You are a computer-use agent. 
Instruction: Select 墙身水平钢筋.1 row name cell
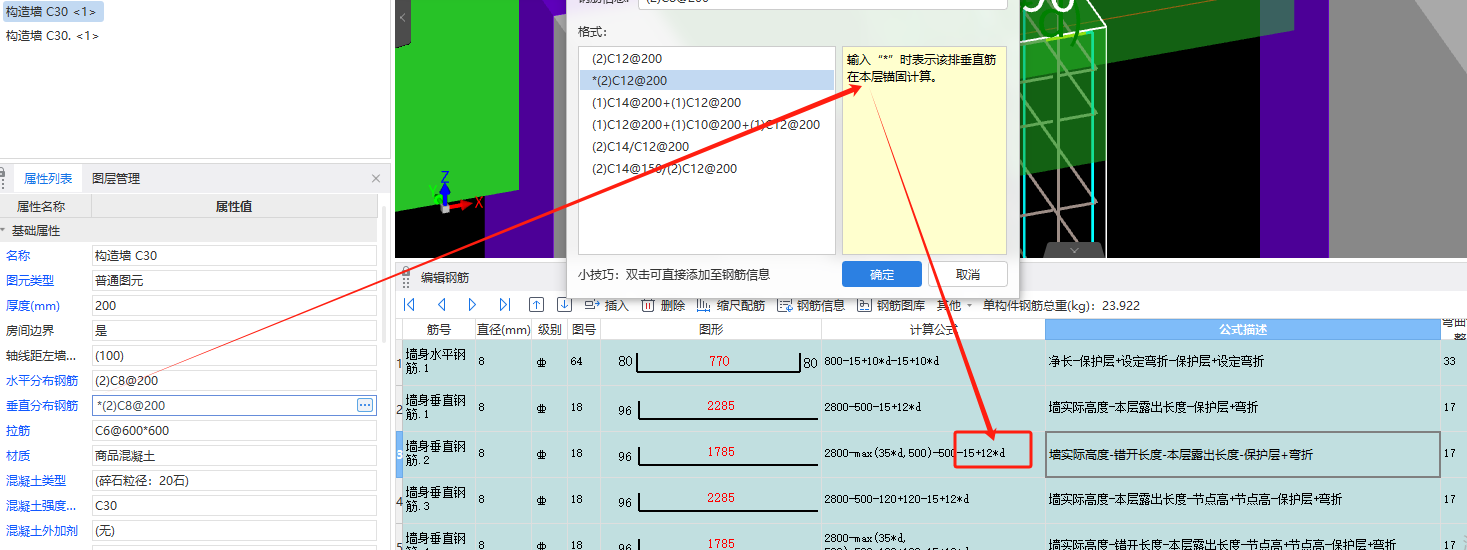pos(438,360)
